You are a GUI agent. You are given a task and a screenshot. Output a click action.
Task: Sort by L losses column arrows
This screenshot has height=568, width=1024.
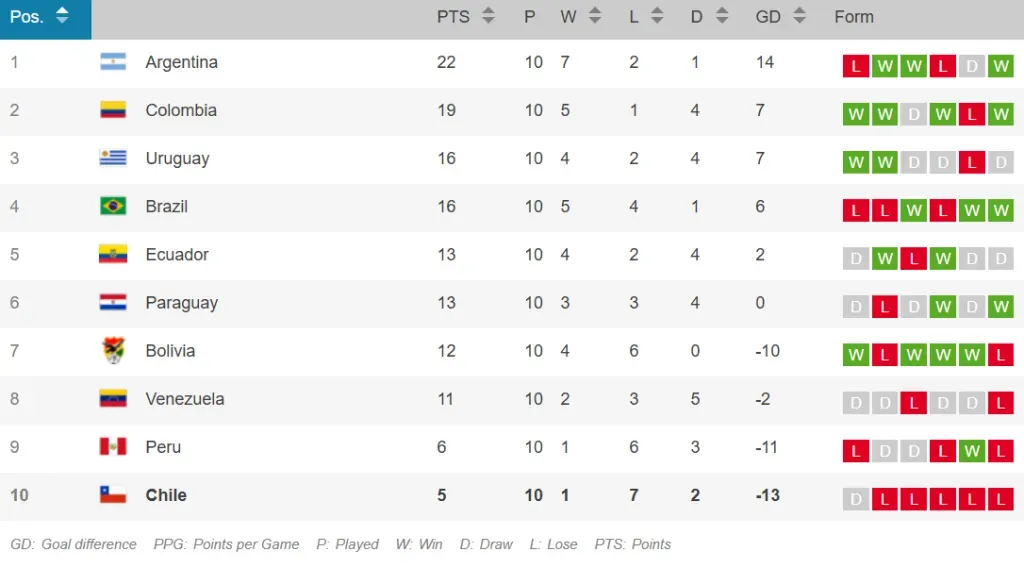click(x=657, y=17)
